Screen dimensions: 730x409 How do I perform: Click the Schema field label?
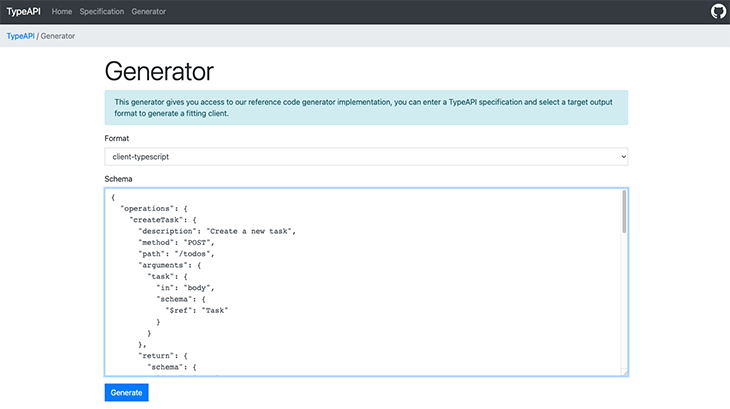click(120, 177)
